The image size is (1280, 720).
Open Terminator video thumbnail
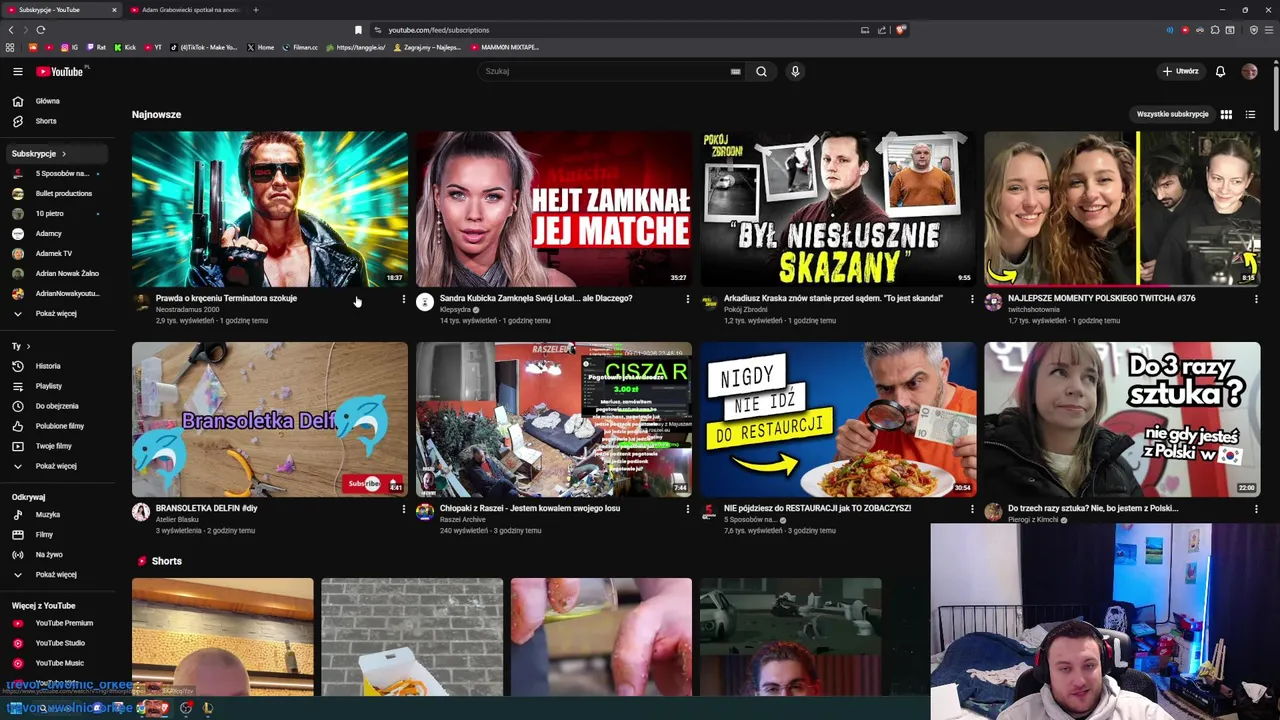point(270,209)
